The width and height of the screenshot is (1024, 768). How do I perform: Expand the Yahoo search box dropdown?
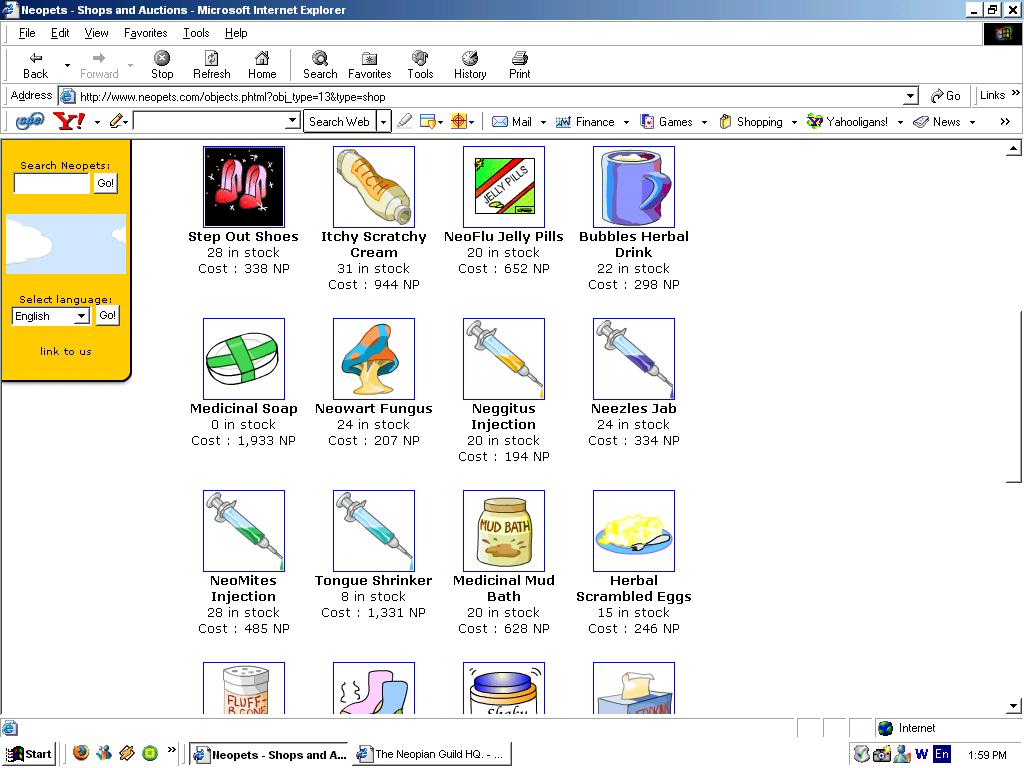click(293, 121)
